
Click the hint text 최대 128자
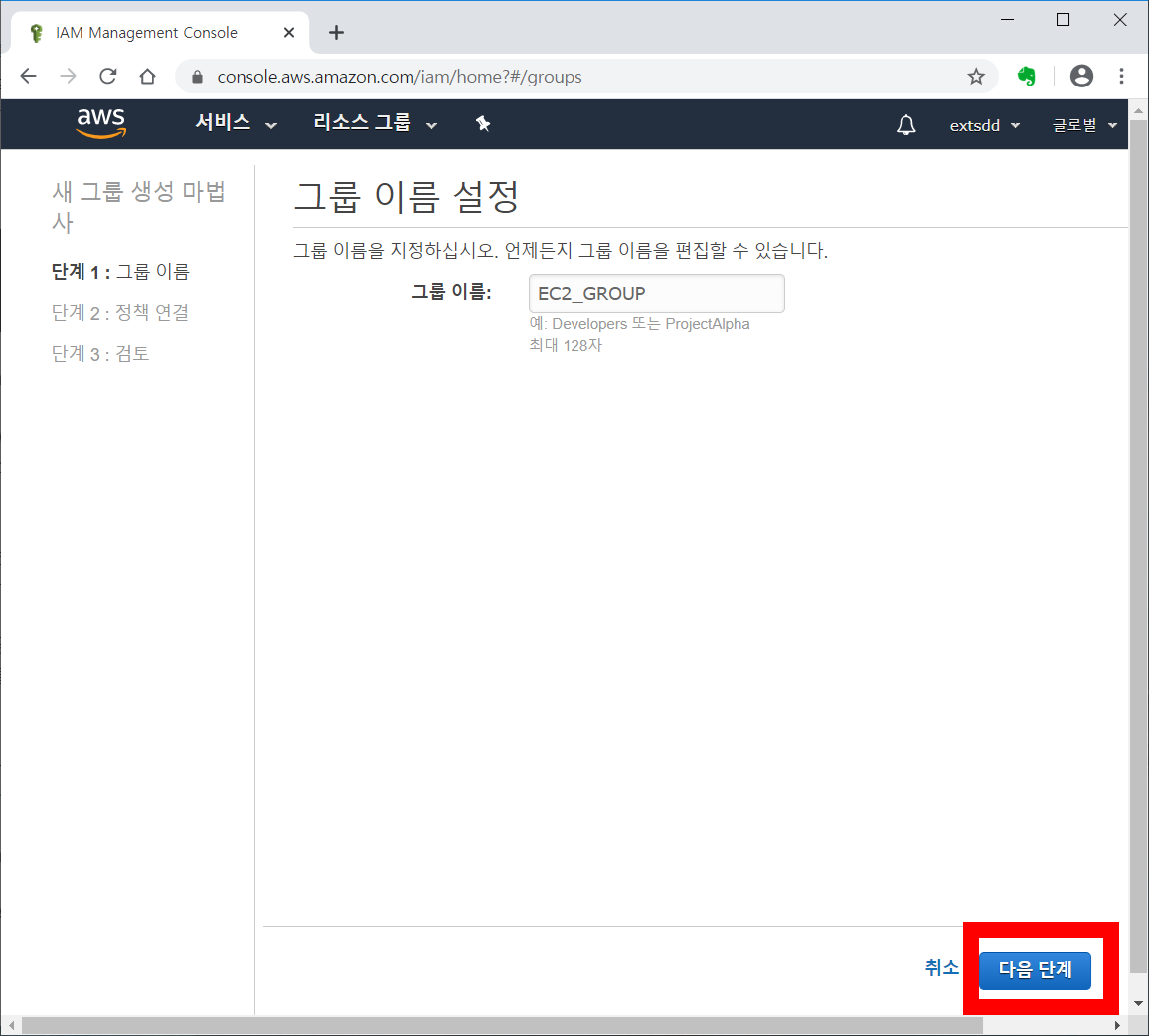(566, 345)
